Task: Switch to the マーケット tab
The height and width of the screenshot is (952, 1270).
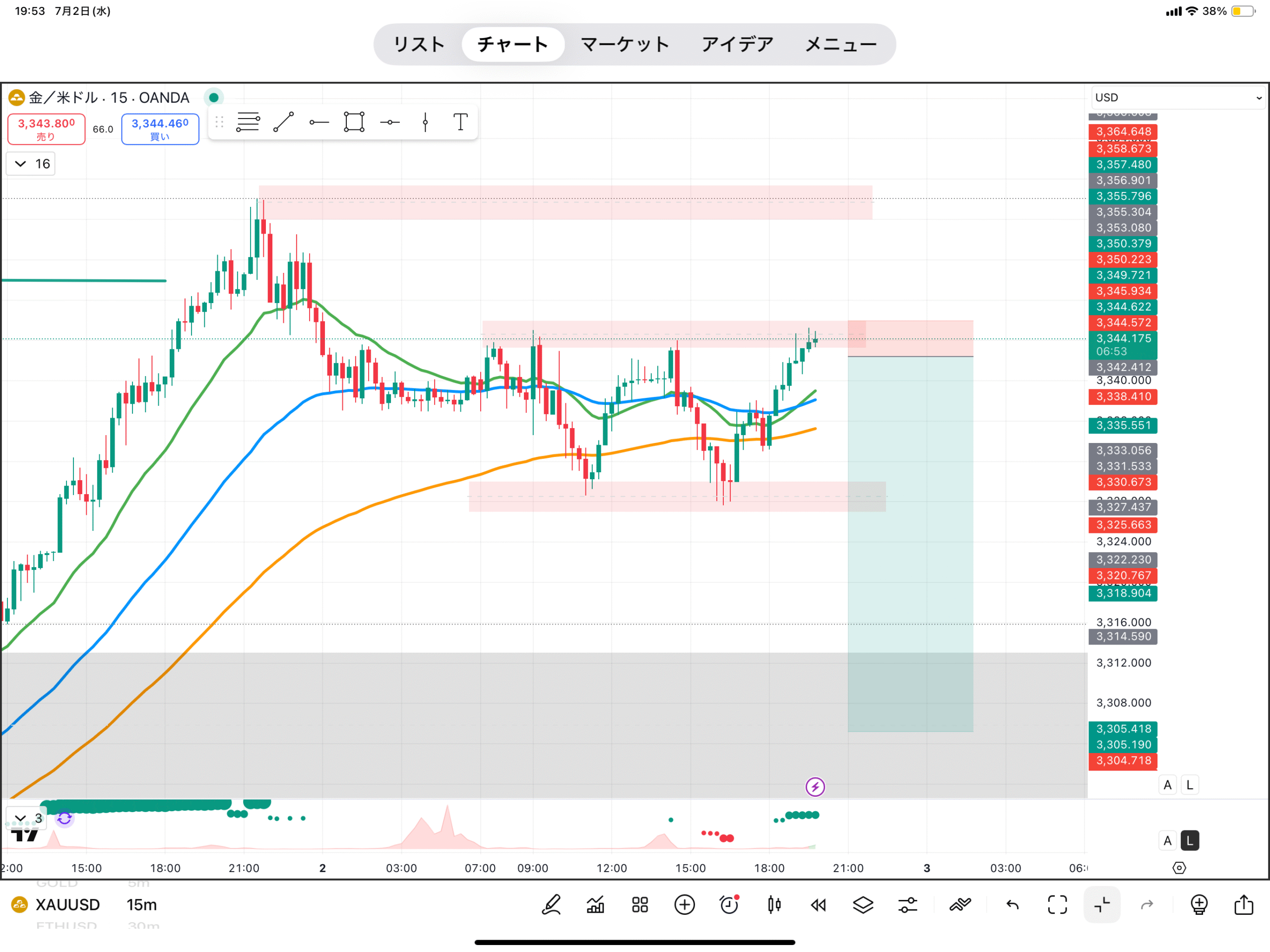Action: 625,44
